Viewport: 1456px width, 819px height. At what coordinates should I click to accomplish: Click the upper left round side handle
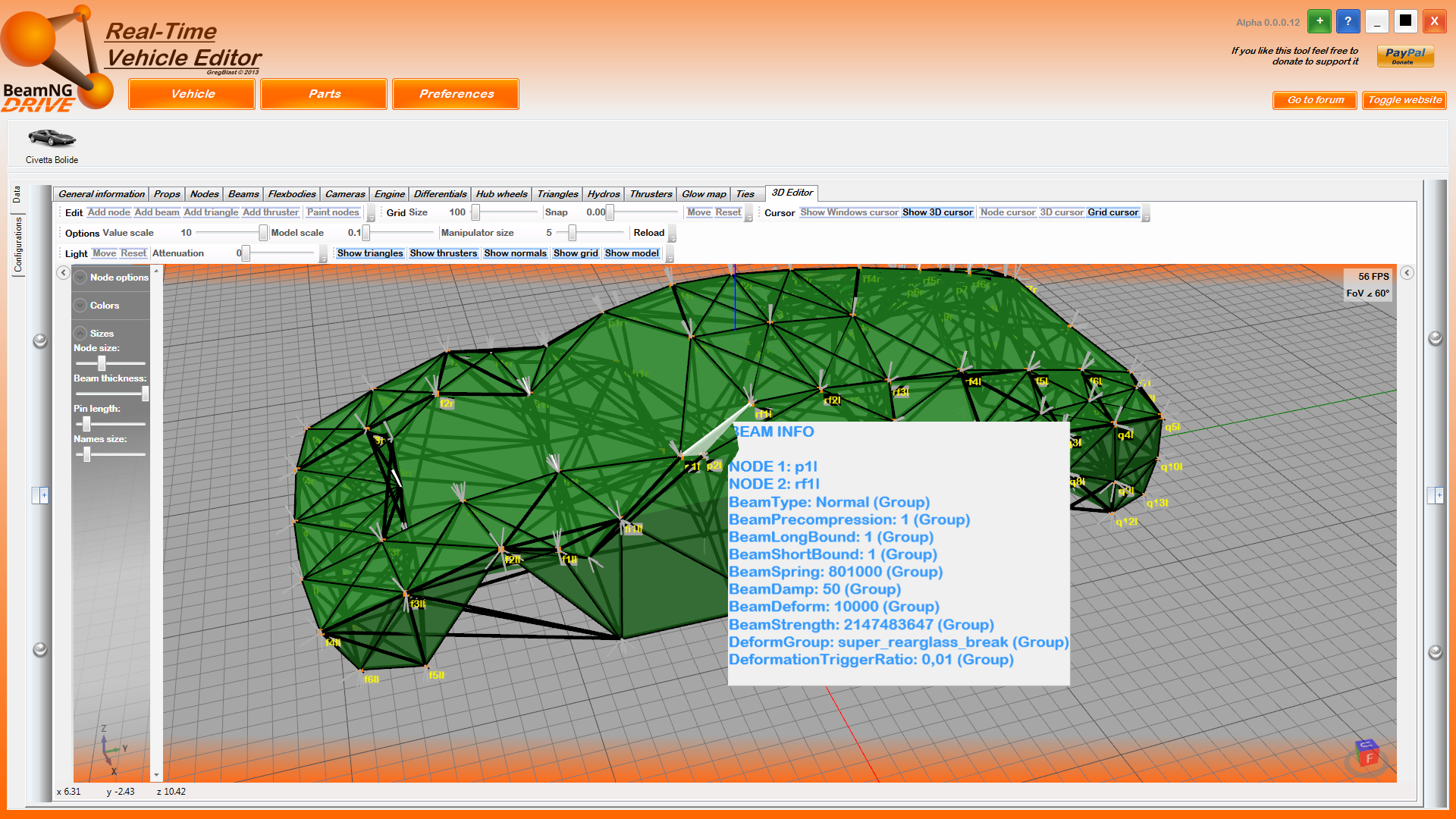(40, 340)
